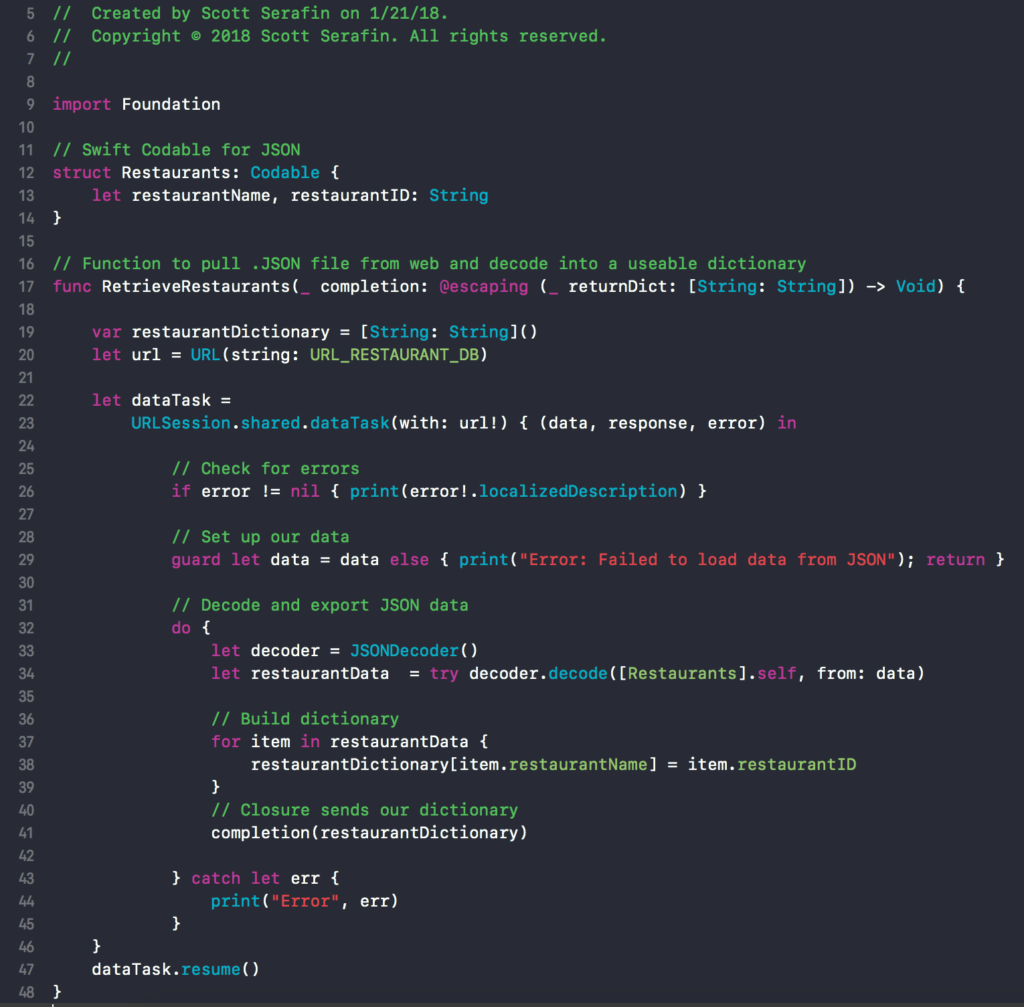Click the 'returnDict' parameter label
This screenshot has width=1024, height=1007.
[x=618, y=286]
